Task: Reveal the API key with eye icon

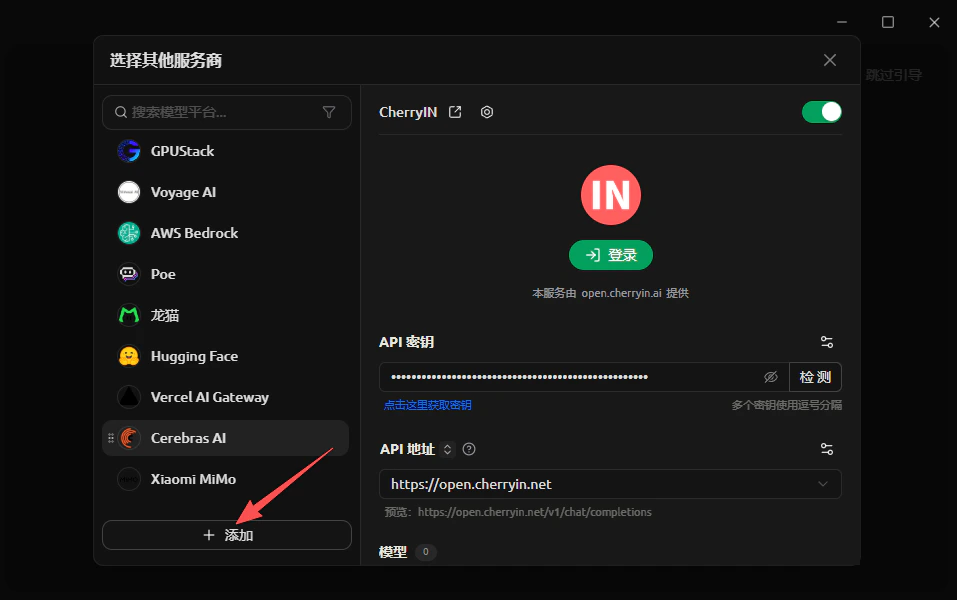Action: (x=771, y=377)
